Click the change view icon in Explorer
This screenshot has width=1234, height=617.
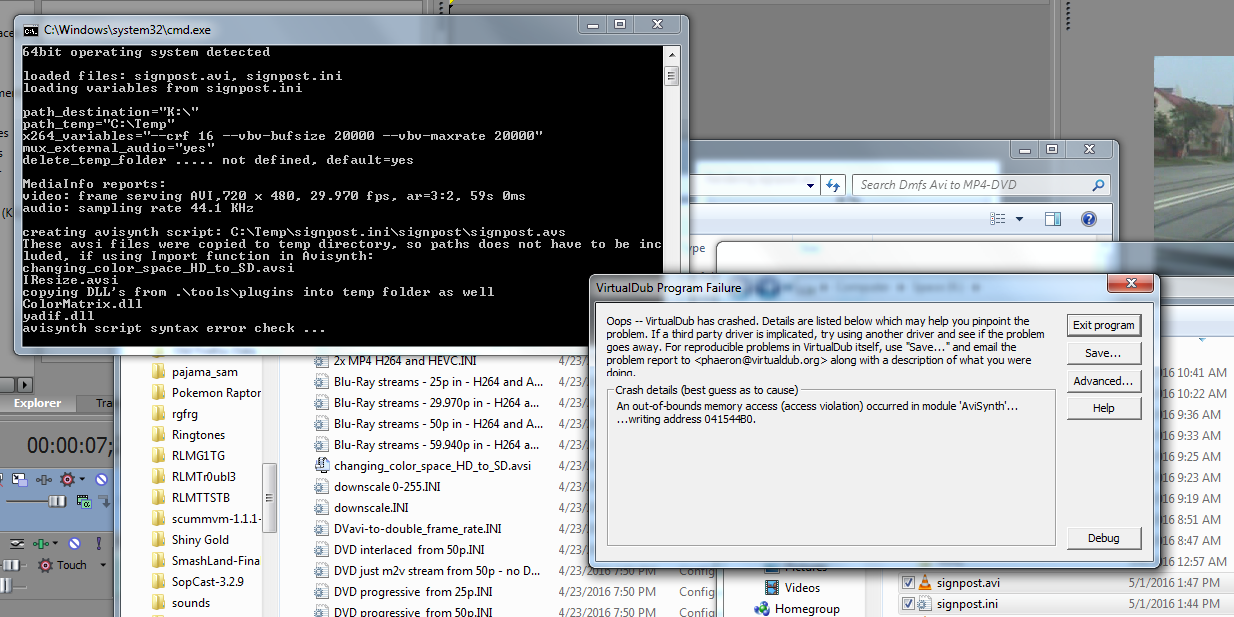click(997, 219)
